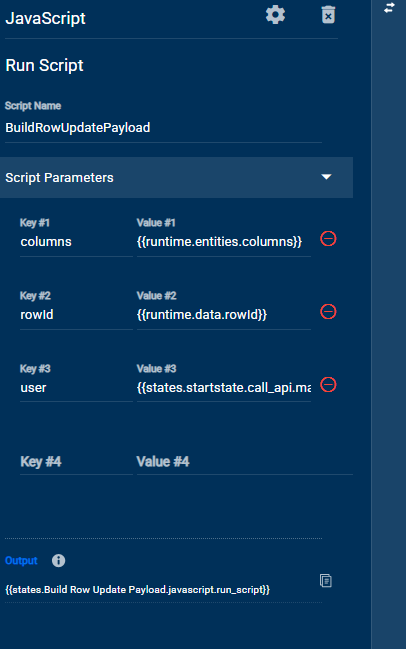The image size is (406, 649).
Task: Click the Value #3 field with states.startstate
Action: [x=224, y=387]
